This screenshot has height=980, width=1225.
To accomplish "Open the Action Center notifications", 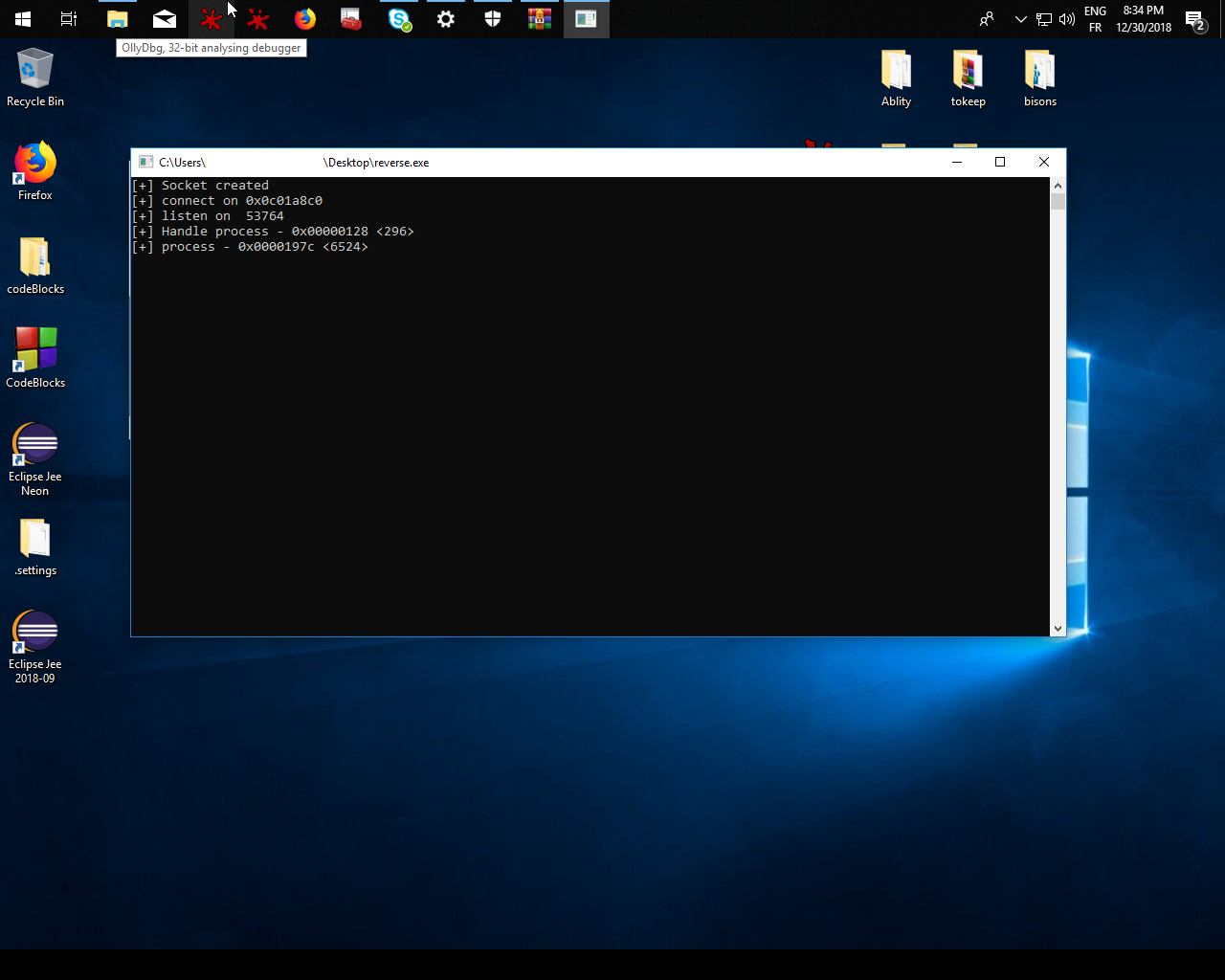I will tap(1194, 19).
